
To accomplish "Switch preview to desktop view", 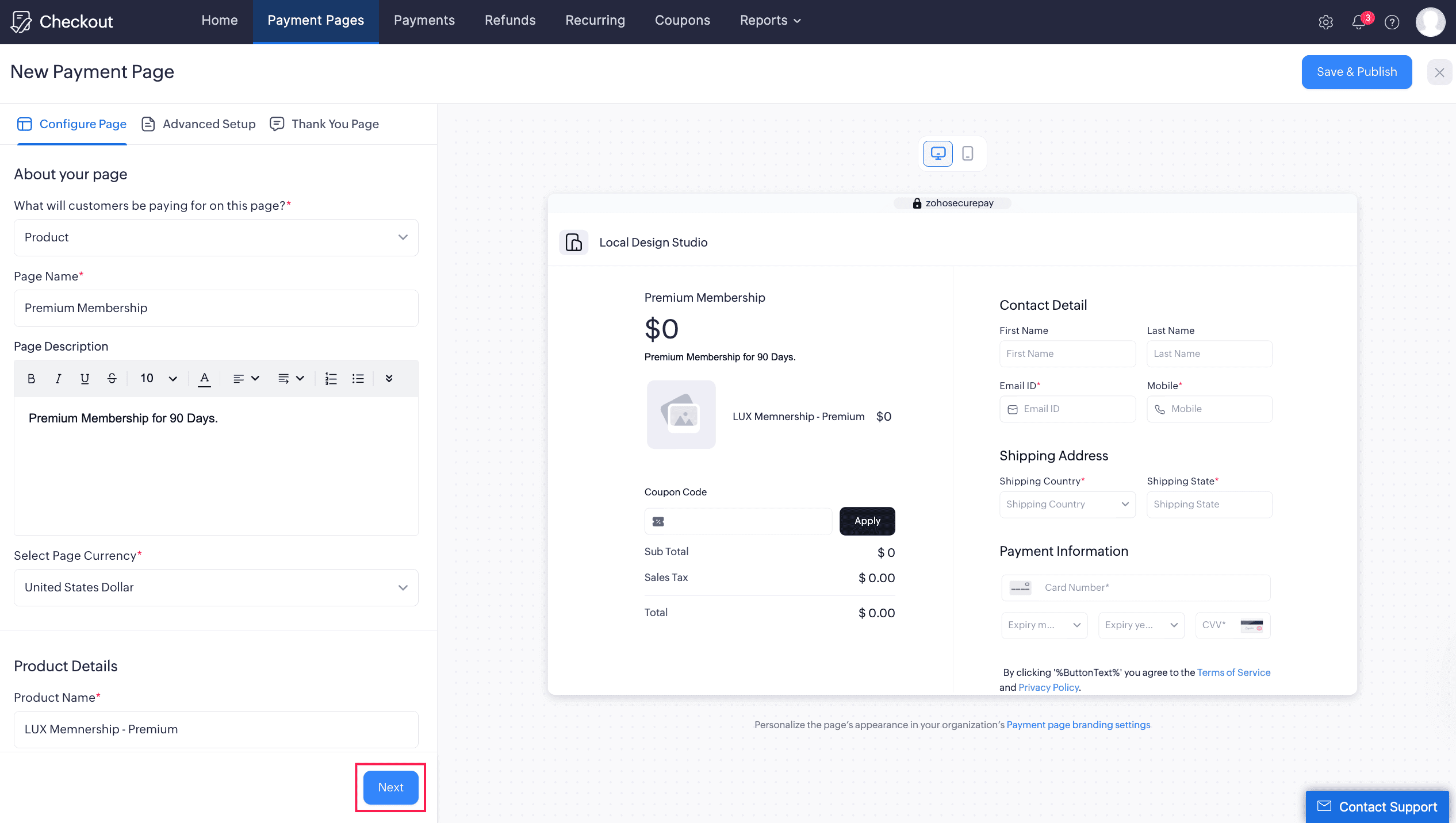I will 937,153.
